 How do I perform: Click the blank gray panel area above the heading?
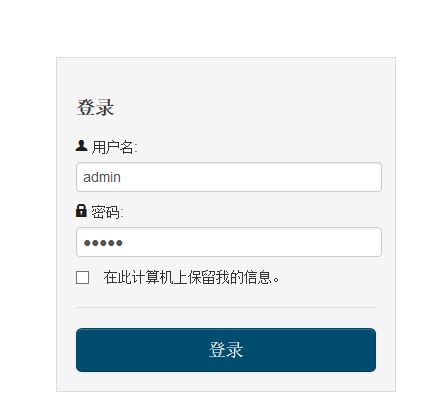click(226, 77)
